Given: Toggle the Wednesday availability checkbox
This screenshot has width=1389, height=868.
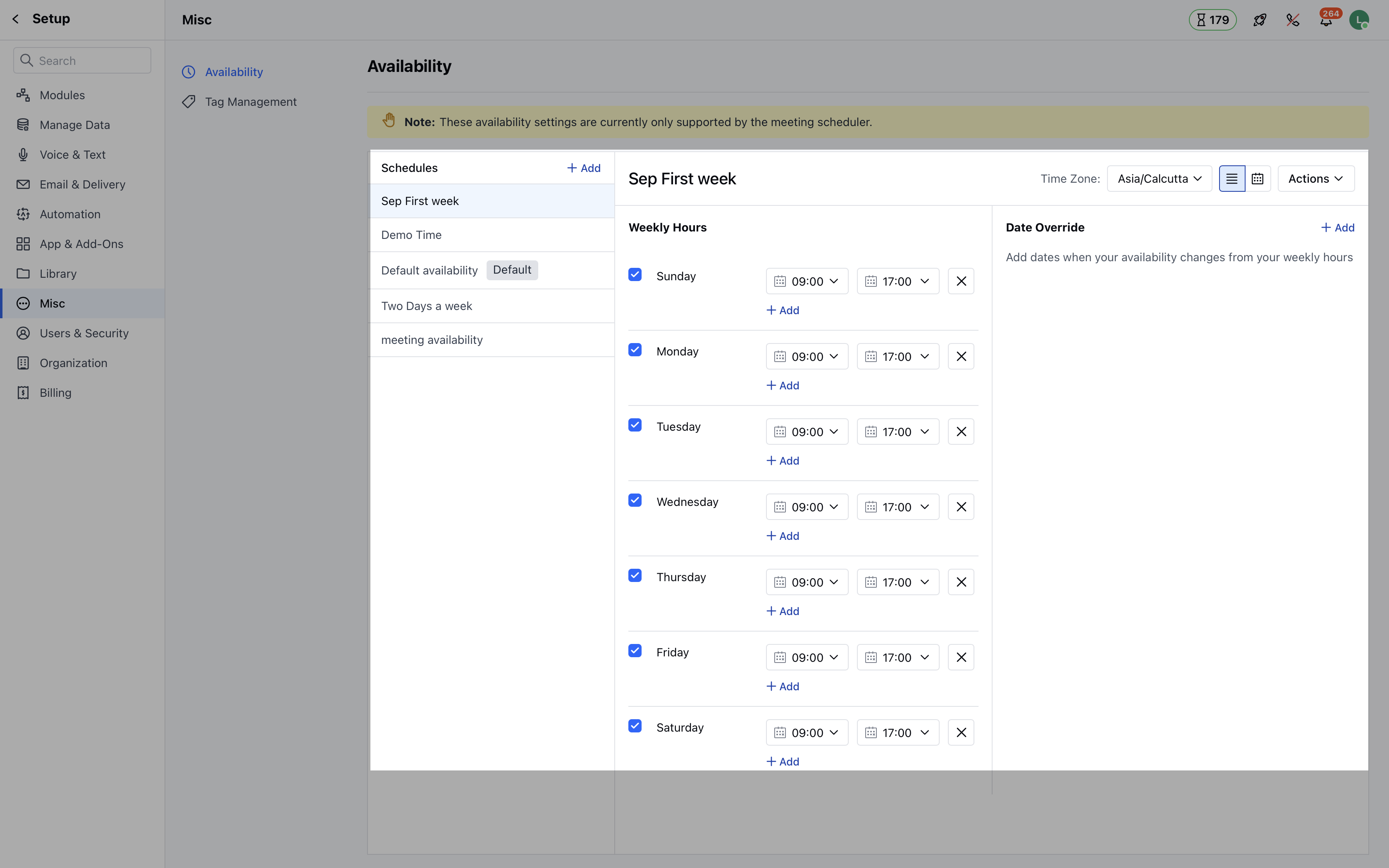Looking at the screenshot, I should pos(635,500).
